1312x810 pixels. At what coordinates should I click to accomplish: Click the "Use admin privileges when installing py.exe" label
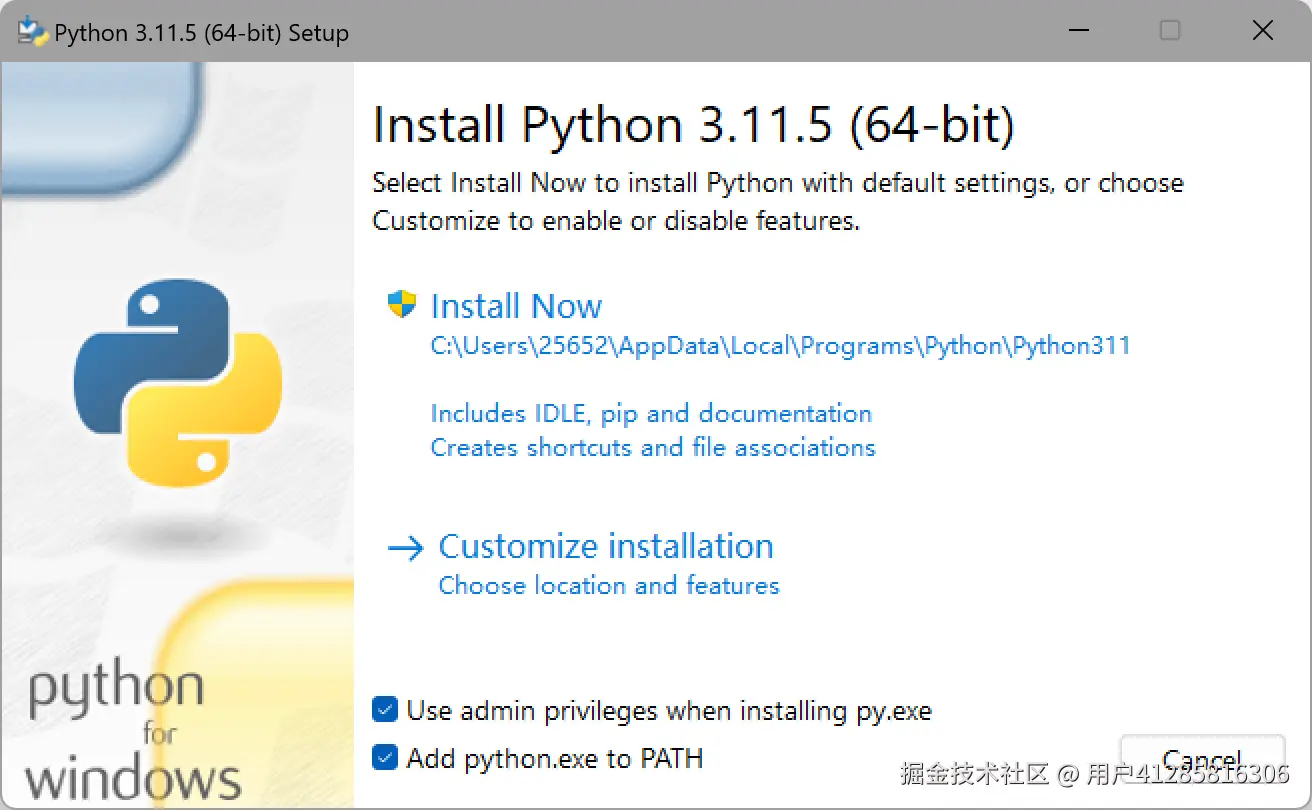(669, 711)
